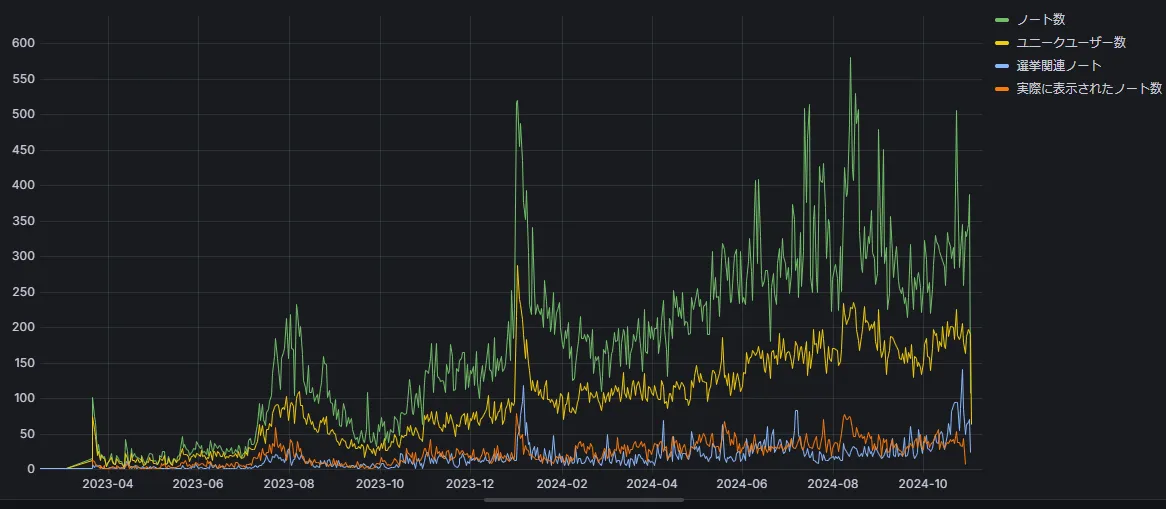Click the 2024-10 x-axis date label
Viewport: 1166px width, 509px height.
pyautogui.click(x=923, y=484)
